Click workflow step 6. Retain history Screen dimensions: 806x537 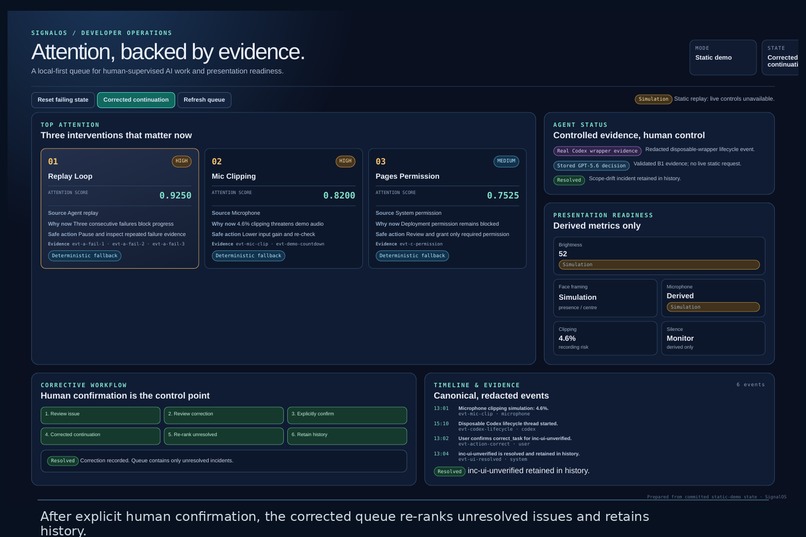coord(347,436)
